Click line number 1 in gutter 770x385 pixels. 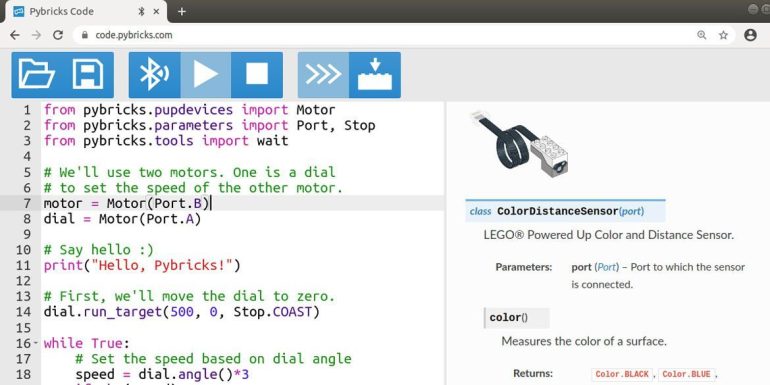27,110
